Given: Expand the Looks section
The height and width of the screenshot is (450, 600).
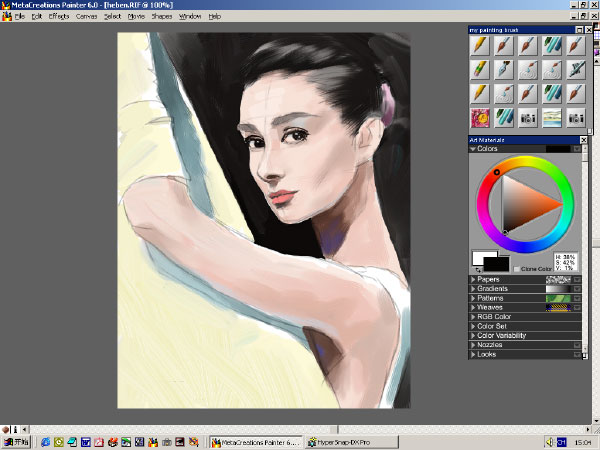Looking at the screenshot, I should click(473, 354).
